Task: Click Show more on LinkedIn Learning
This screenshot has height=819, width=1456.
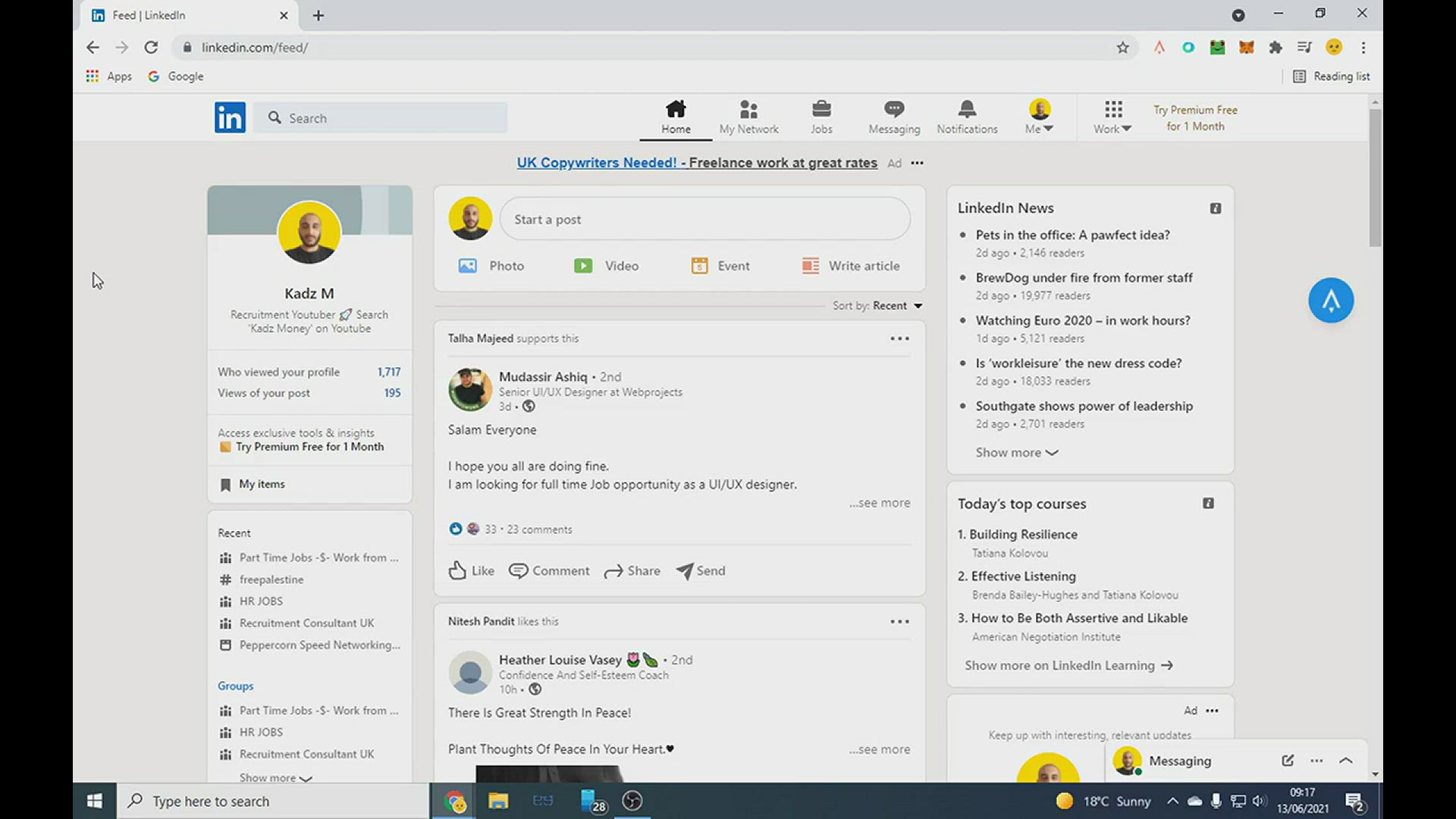Action: point(1068,666)
